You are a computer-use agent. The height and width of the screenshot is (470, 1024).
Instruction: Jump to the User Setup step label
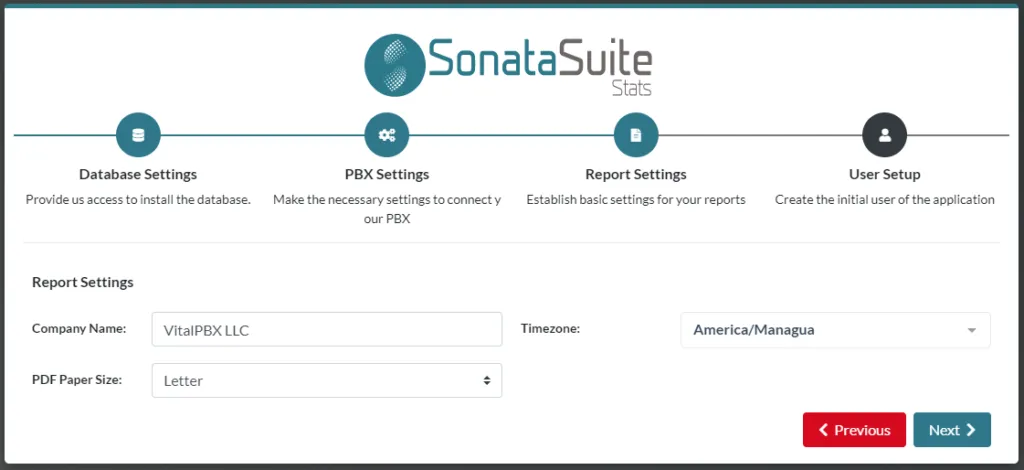click(884, 174)
